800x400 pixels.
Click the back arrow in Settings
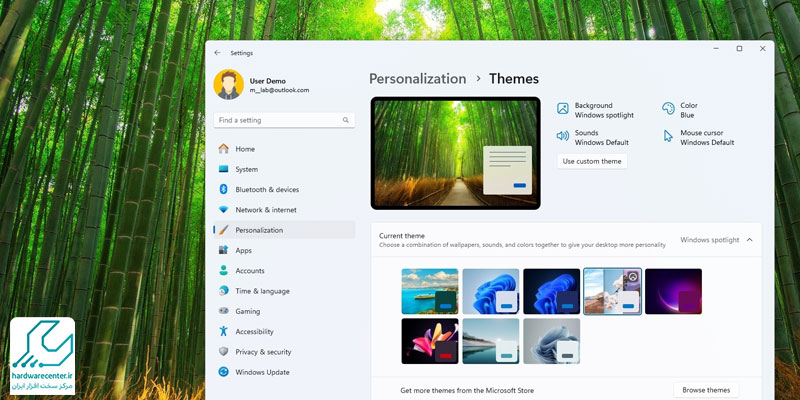click(217, 53)
